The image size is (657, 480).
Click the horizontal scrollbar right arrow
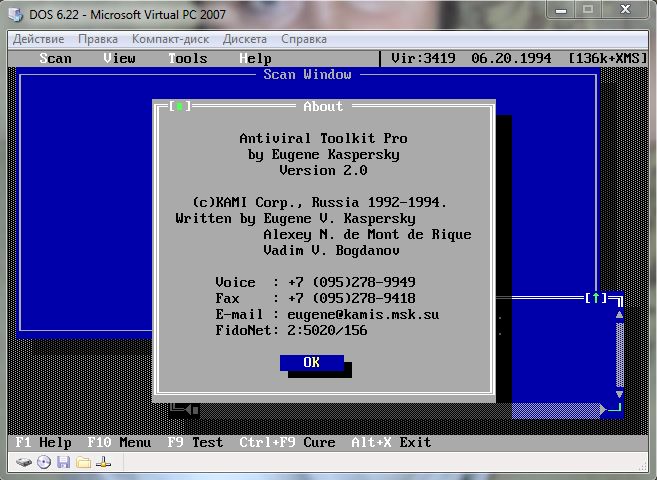point(603,409)
